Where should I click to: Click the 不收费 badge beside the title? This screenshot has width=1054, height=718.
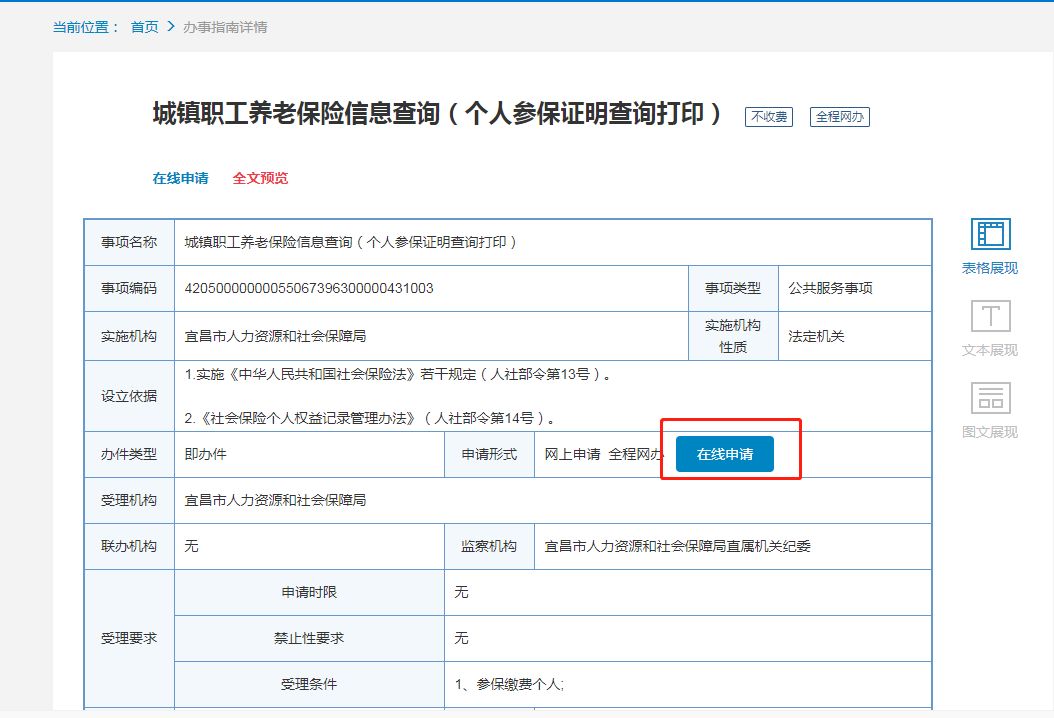point(769,116)
